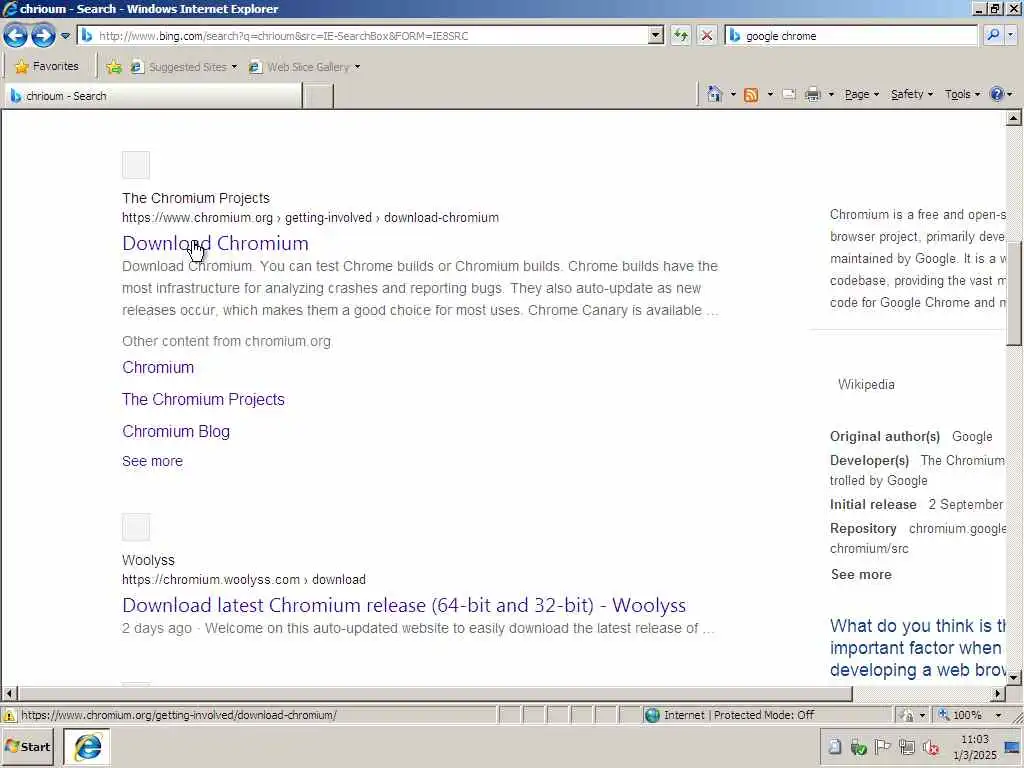Click the Wikipedia source label in the sidebar
Image resolution: width=1024 pixels, height=768 pixels.
tap(866, 384)
